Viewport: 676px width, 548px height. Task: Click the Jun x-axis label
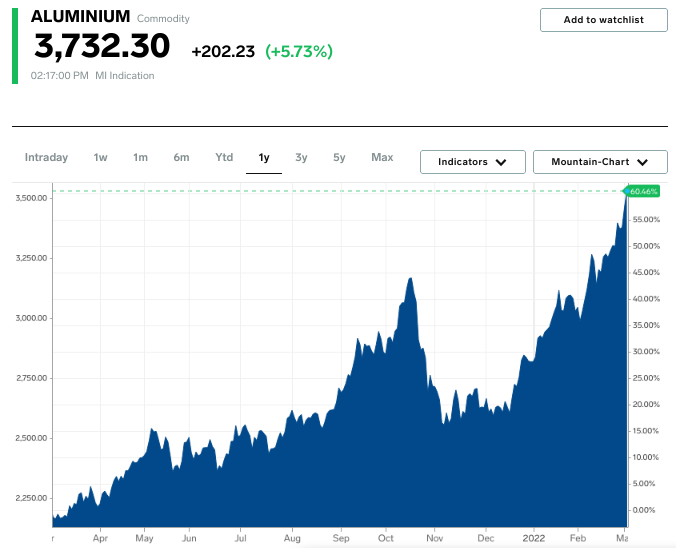189,538
